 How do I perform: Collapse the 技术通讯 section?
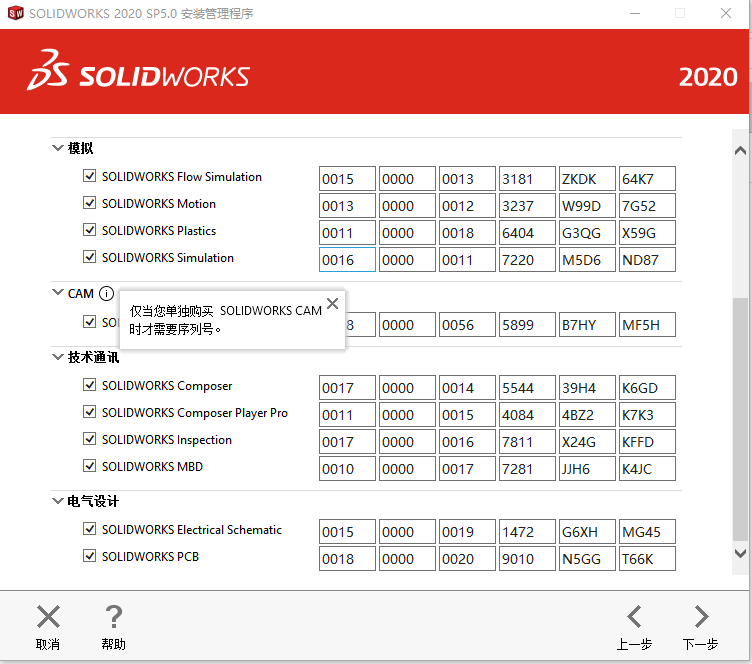[58, 357]
